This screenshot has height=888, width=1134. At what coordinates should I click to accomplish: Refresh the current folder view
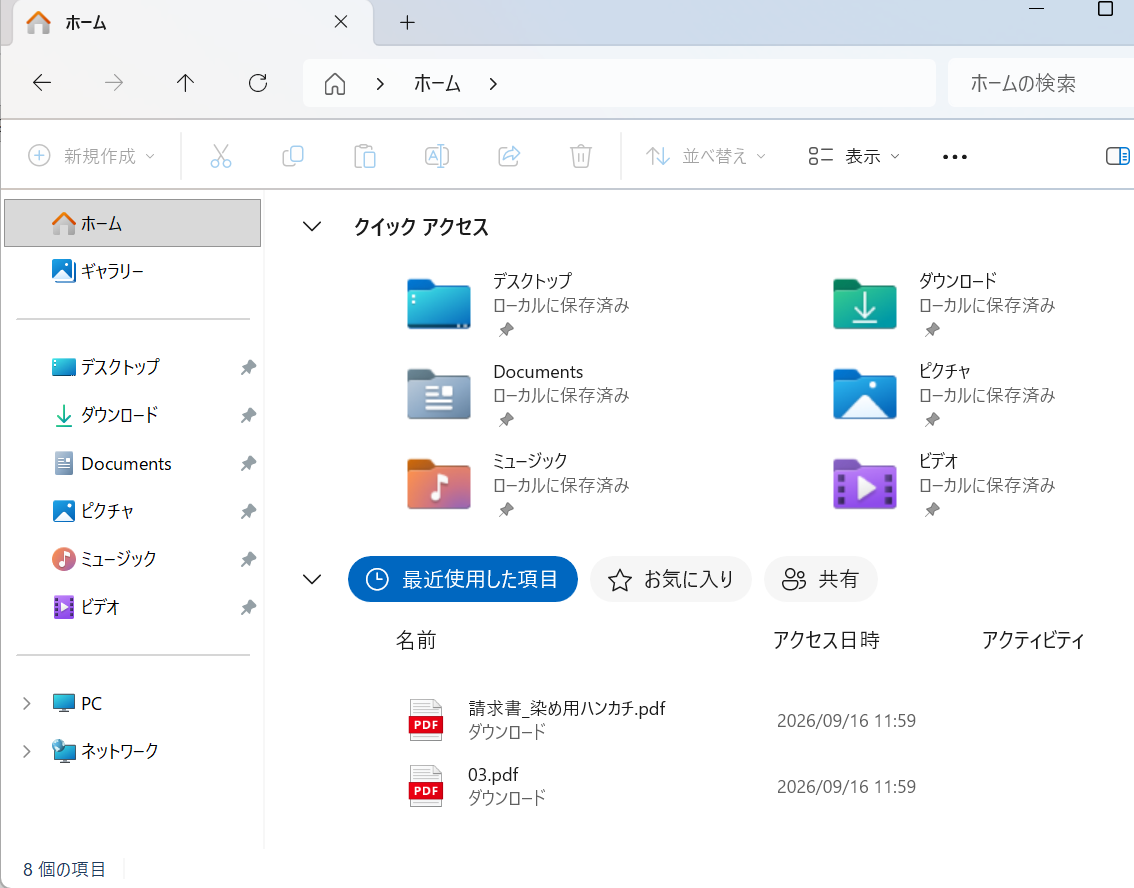(x=258, y=83)
